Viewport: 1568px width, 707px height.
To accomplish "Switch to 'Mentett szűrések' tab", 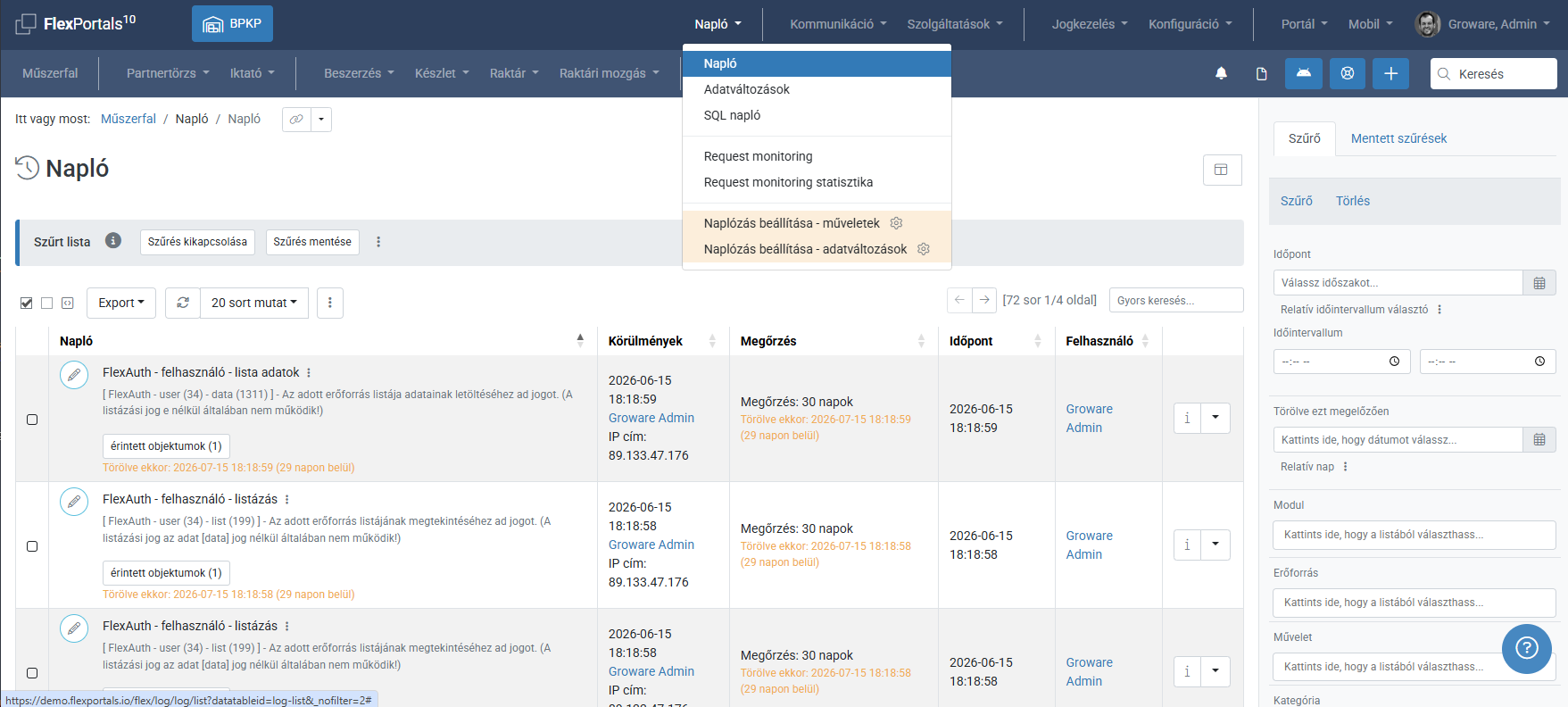I will (x=1398, y=138).
